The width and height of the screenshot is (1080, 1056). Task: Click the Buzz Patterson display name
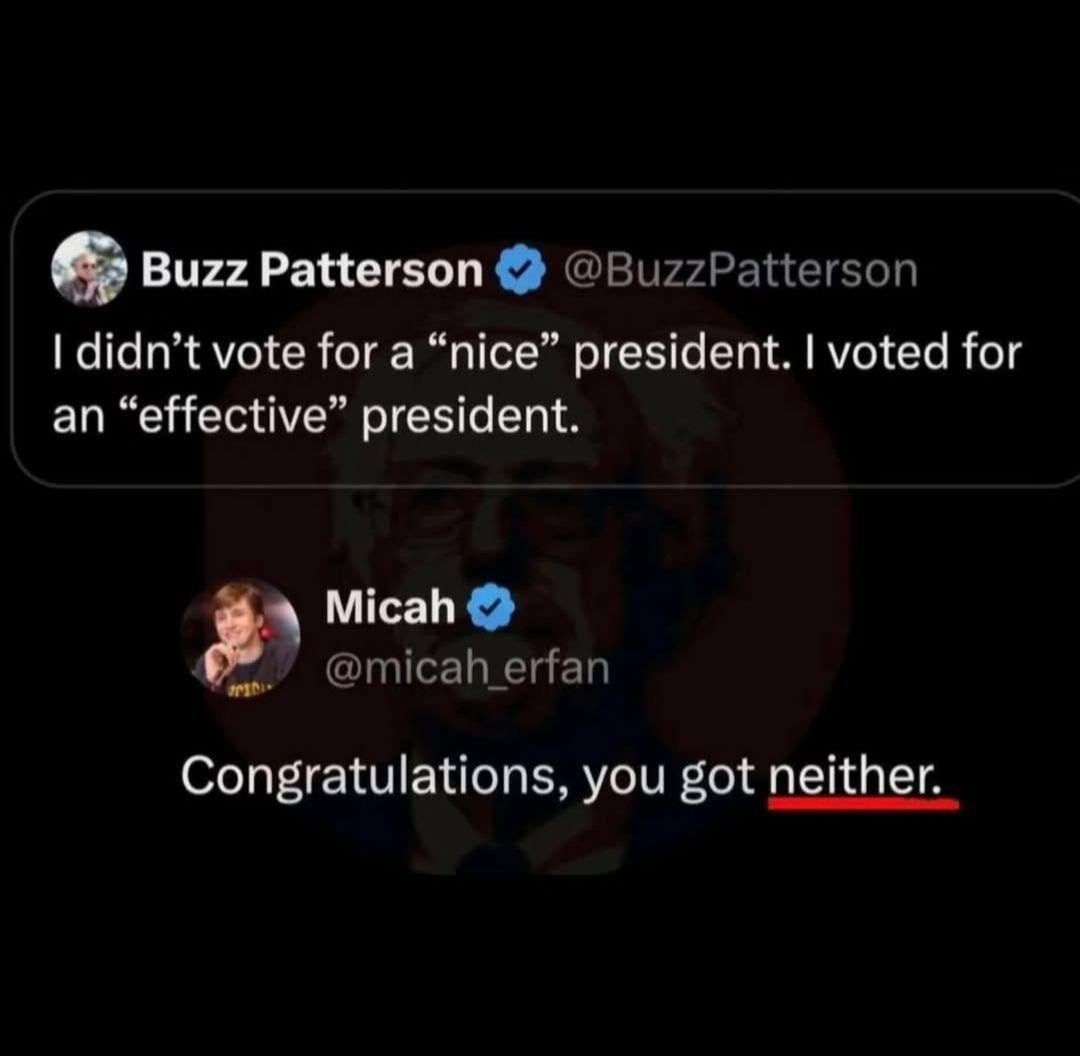312,270
